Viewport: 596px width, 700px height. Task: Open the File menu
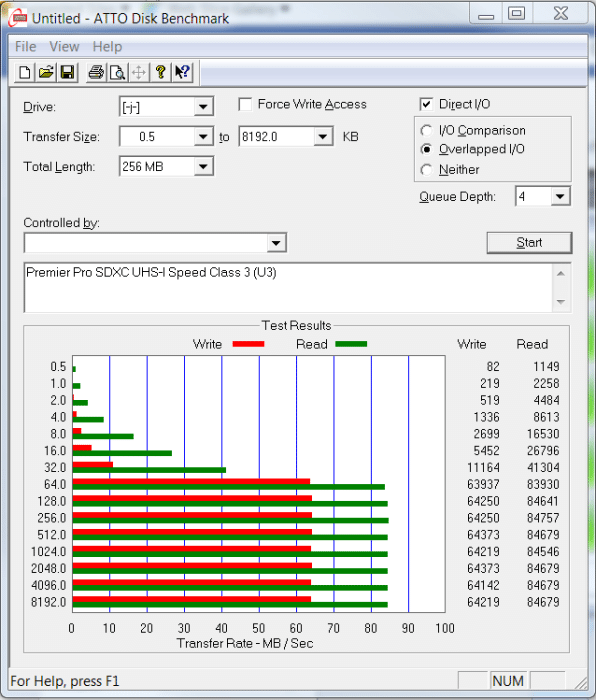(x=25, y=46)
